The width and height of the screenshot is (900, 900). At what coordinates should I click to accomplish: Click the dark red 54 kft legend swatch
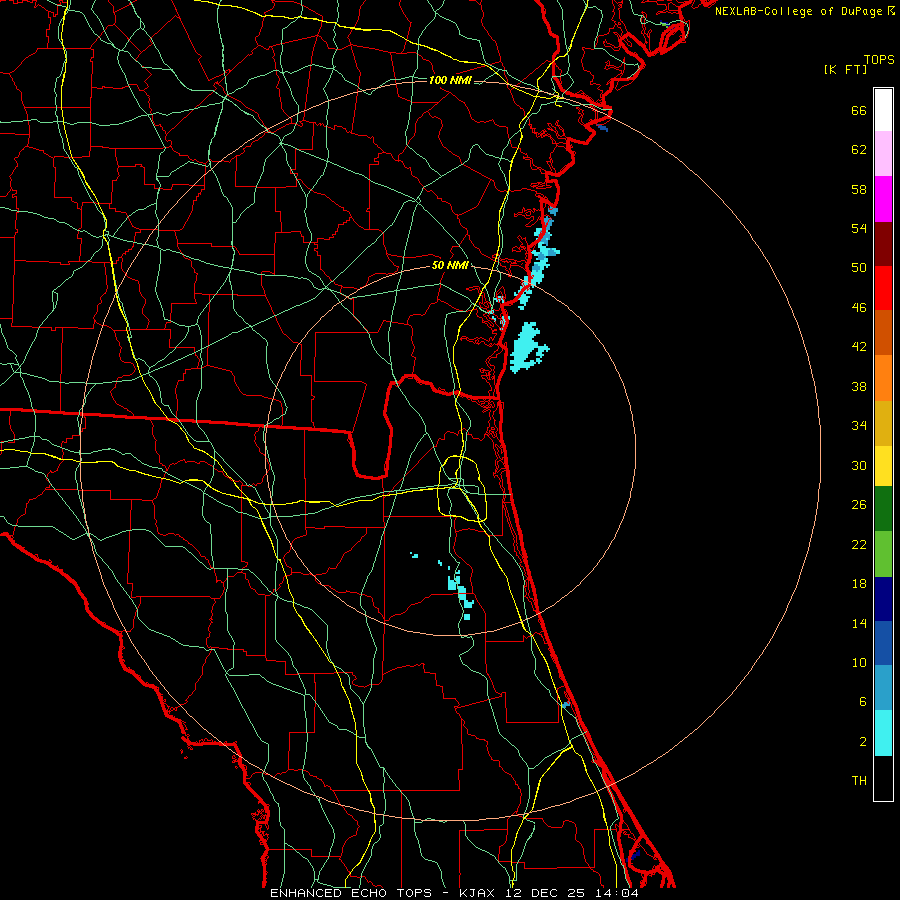[883, 244]
